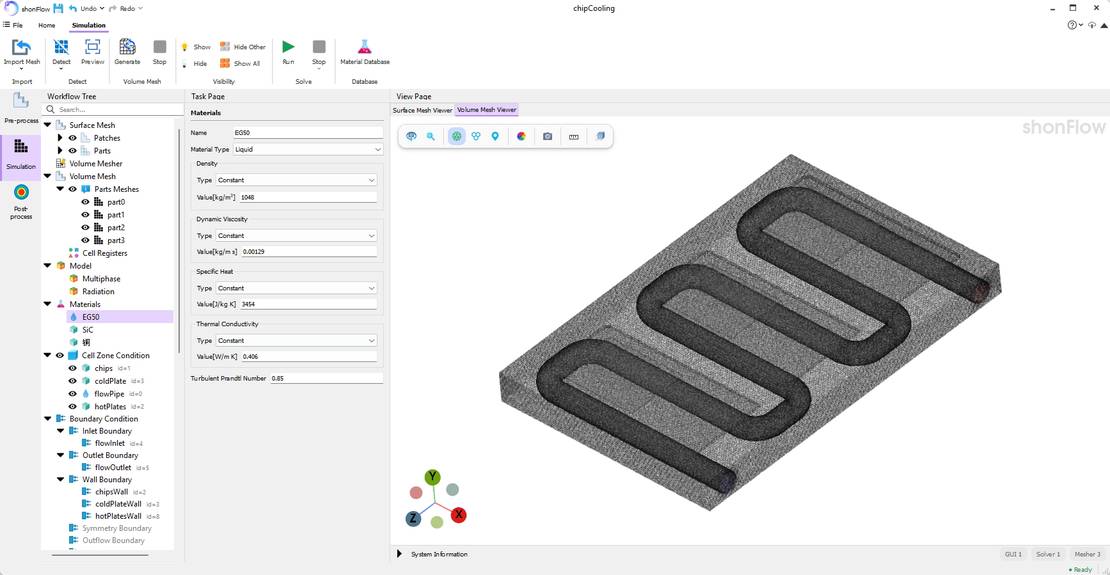The image size is (1110, 575).
Task: Hide part2 mesh with eye icon
Action: (x=86, y=227)
